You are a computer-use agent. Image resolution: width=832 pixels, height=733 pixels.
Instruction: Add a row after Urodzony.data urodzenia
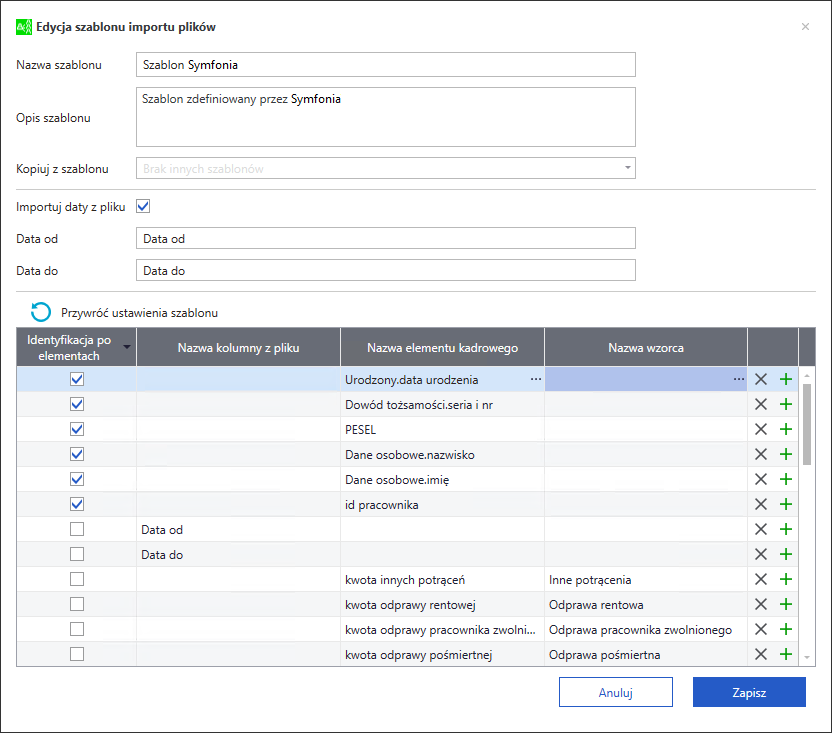pos(786,379)
